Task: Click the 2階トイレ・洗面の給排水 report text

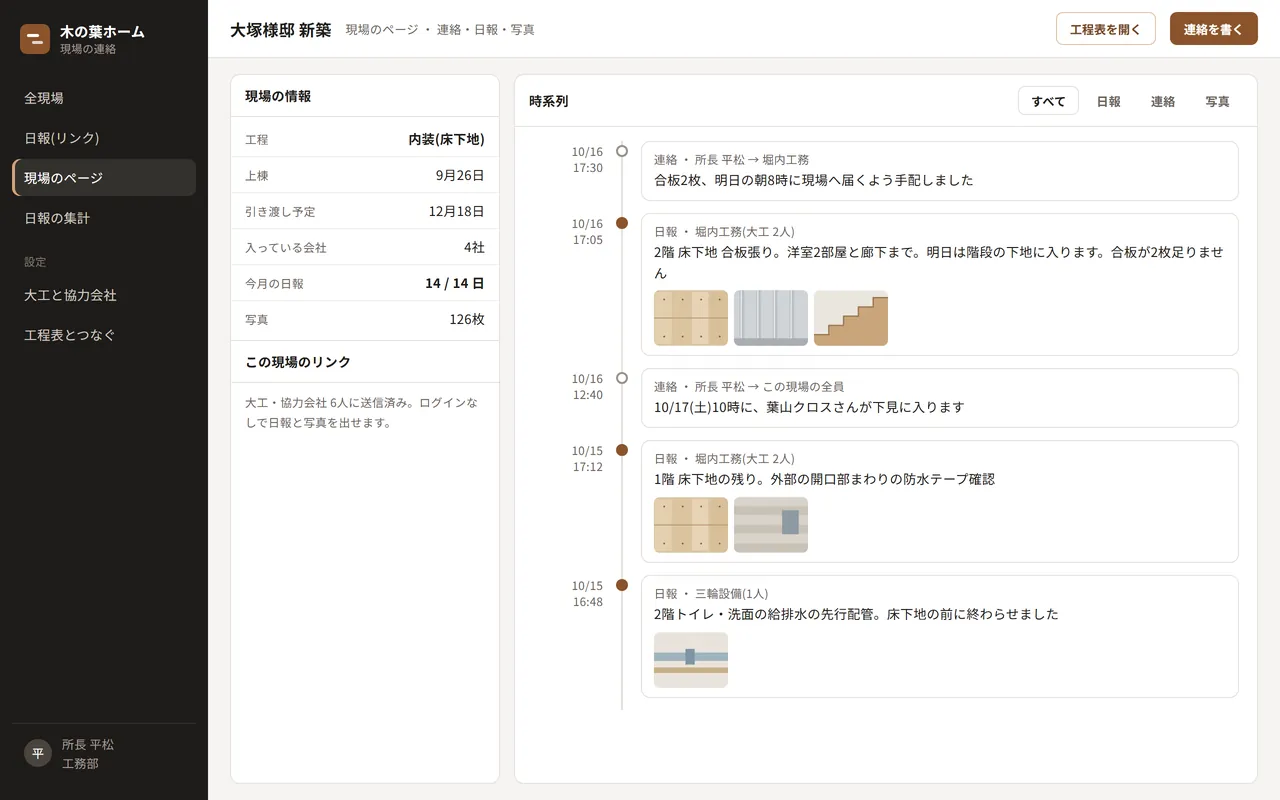Action: click(x=856, y=614)
